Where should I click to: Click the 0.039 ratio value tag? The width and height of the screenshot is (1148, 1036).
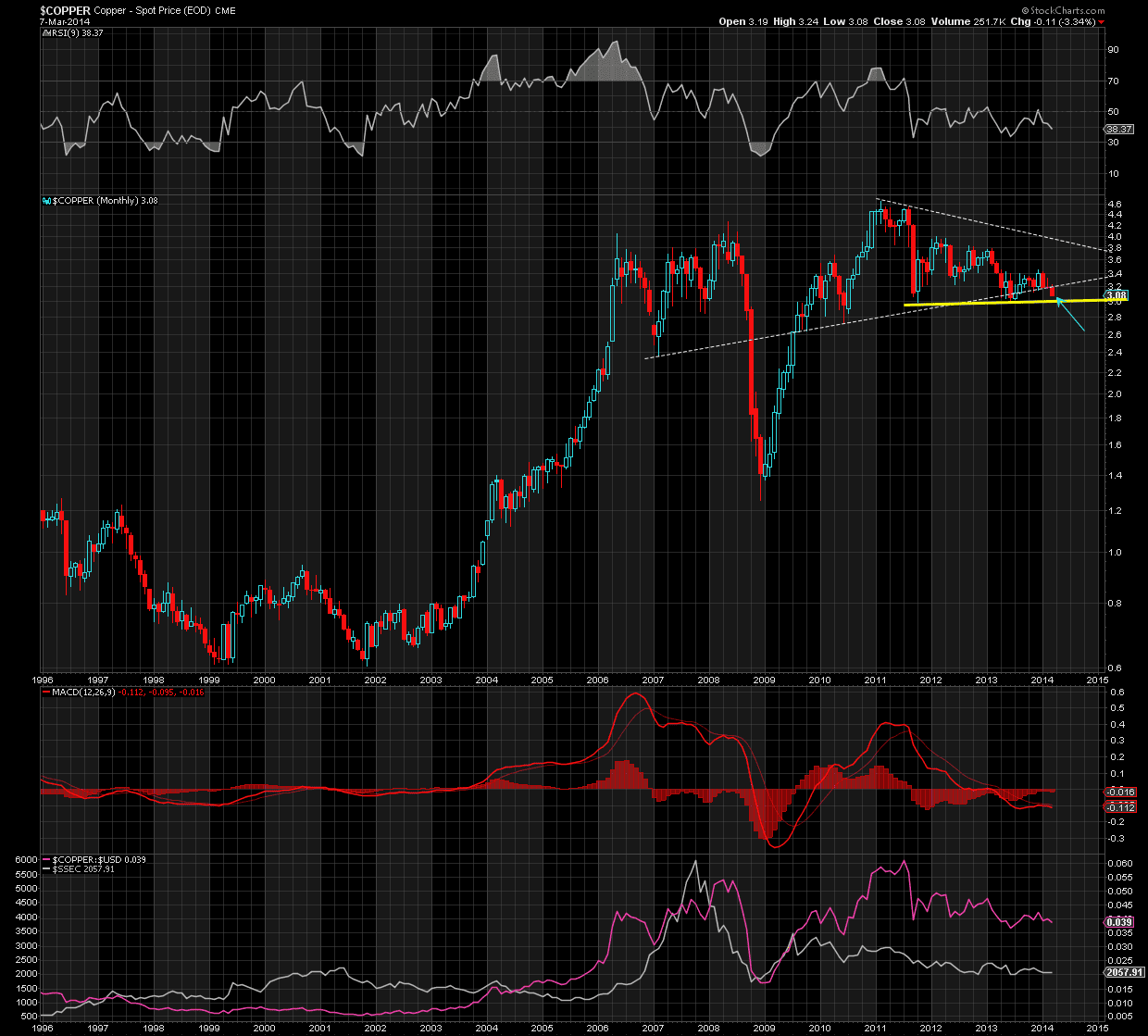click(x=1120, y=922)
